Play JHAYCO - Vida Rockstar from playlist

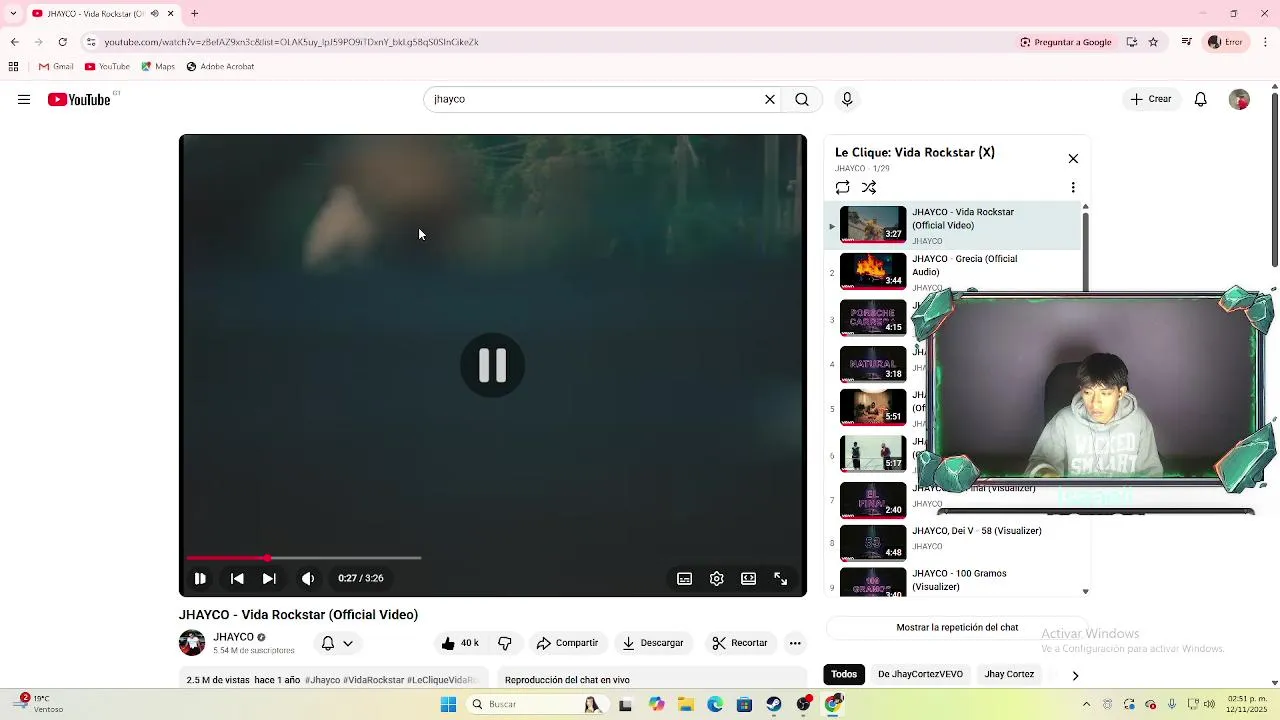click(x=953, y=225)
